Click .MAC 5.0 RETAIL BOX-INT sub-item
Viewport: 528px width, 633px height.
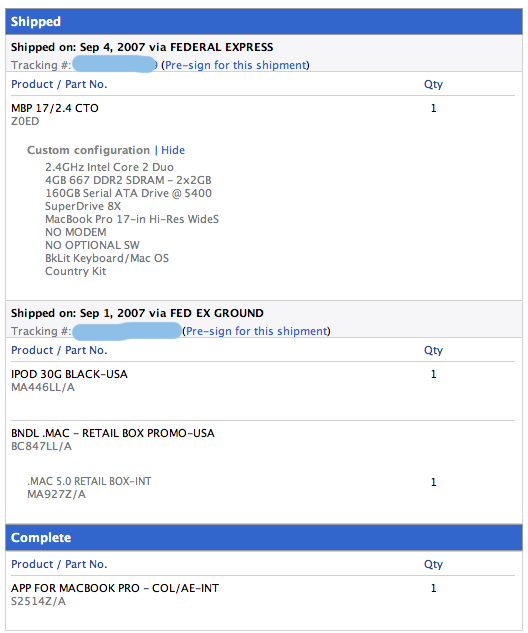89,481
